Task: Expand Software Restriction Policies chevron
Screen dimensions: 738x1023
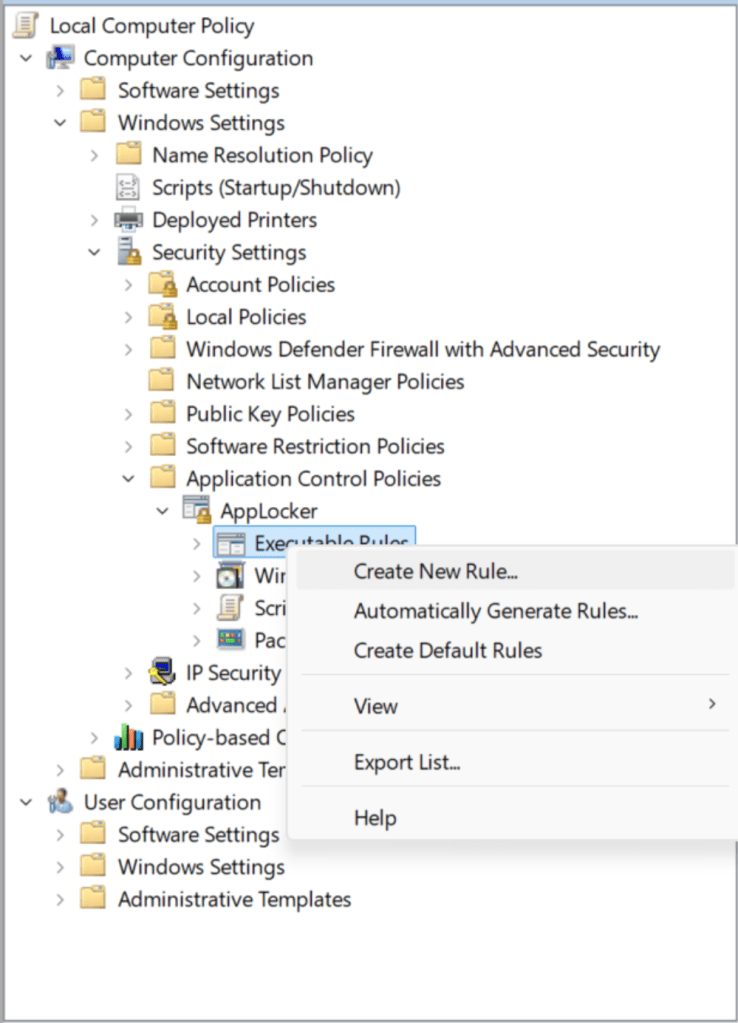Action: point(128,447)
